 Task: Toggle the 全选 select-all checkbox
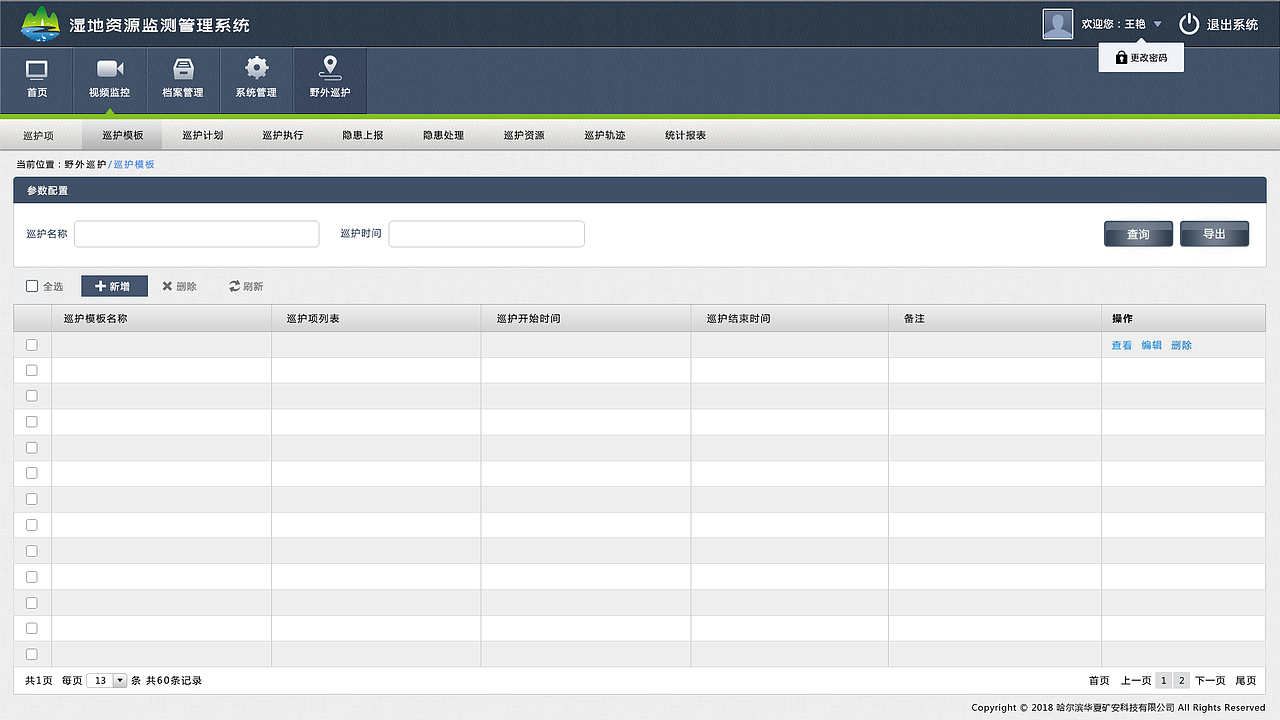tap(32, 286)
